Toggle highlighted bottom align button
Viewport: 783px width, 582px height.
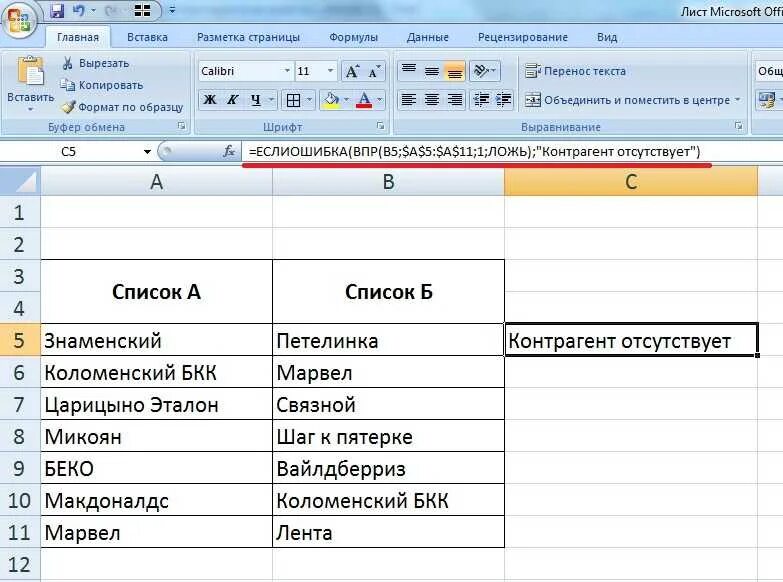(x=454, y=71)
